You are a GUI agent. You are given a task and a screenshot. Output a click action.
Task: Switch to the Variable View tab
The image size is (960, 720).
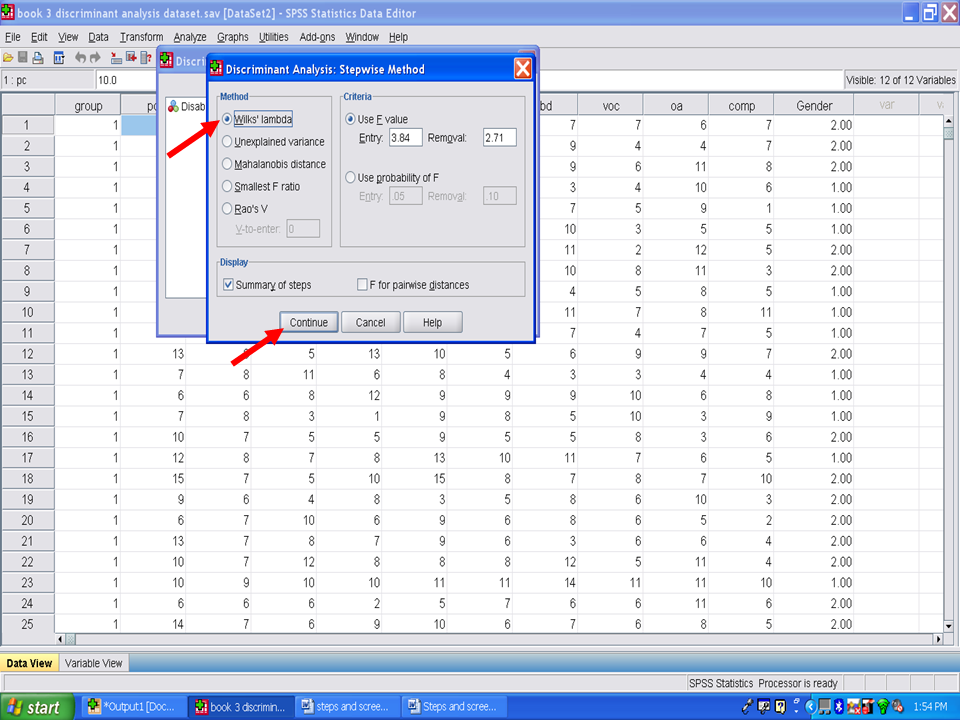click(93, 663)
